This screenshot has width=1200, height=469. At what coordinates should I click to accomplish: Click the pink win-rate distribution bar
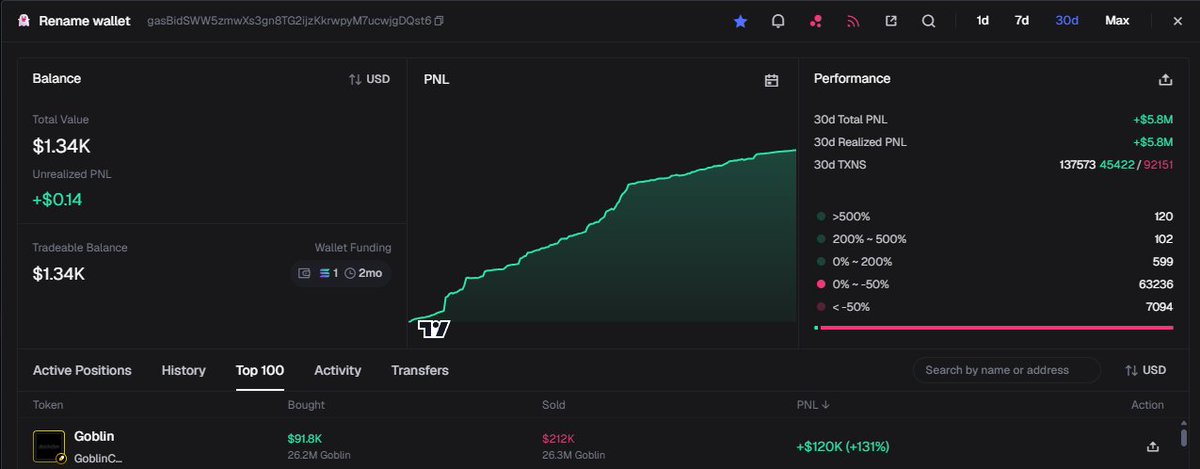(996, 327)
